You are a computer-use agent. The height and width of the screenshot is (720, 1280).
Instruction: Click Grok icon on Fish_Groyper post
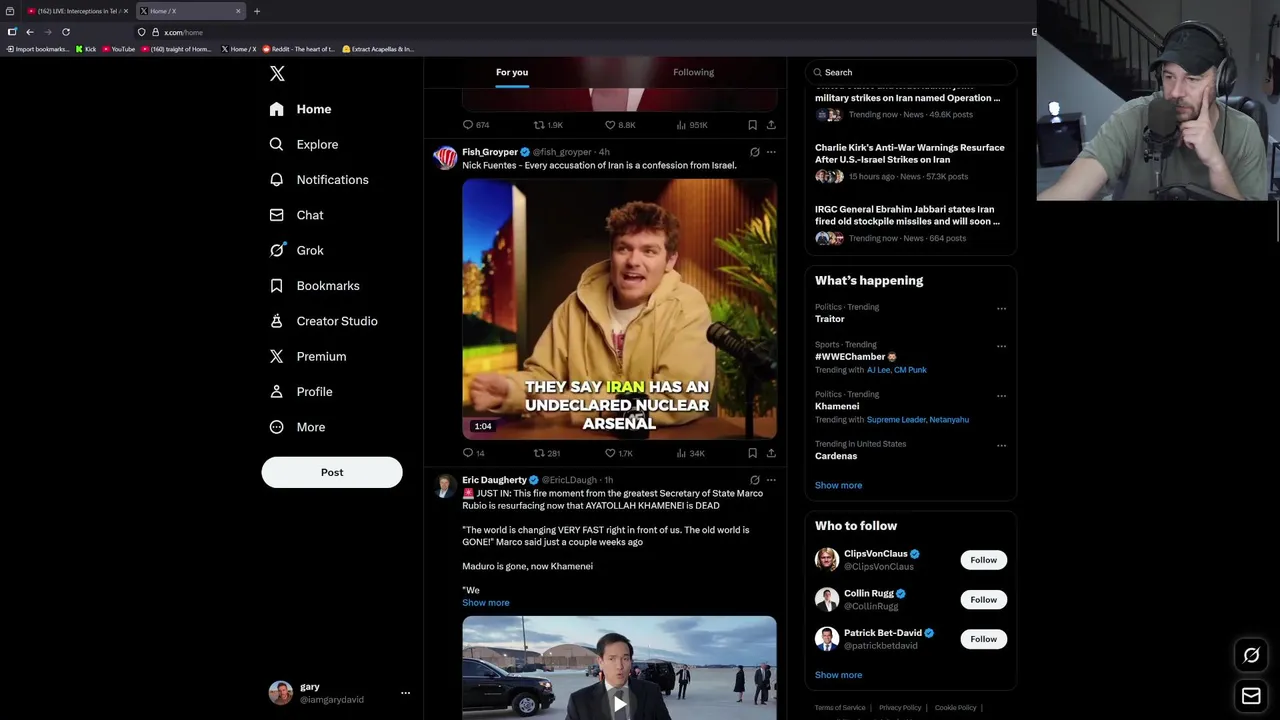755,152
